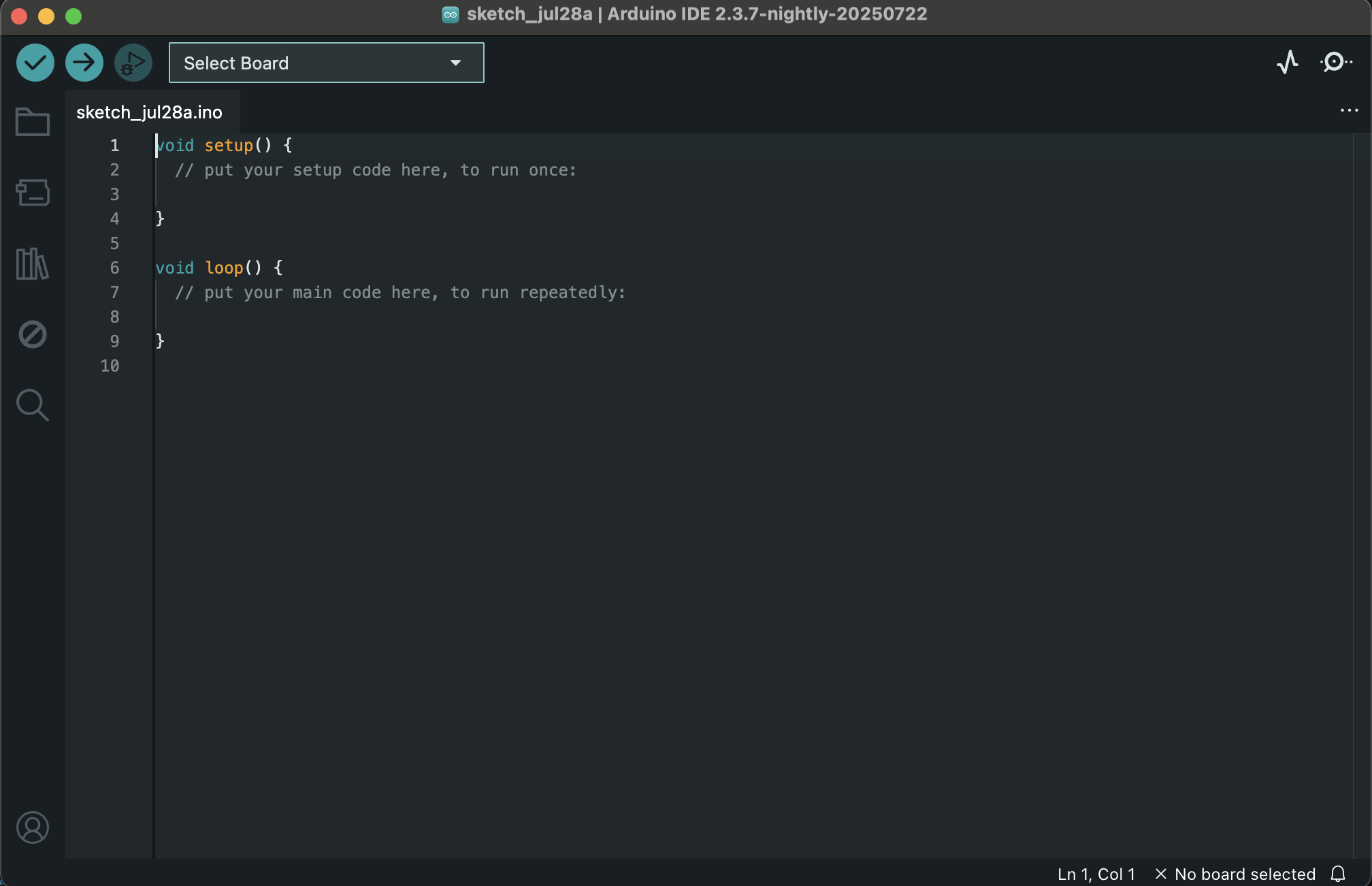This screenshot has height=886, width=1372.
Task: Open the Search sidebar panel
Action: click(x=32, y=405)
